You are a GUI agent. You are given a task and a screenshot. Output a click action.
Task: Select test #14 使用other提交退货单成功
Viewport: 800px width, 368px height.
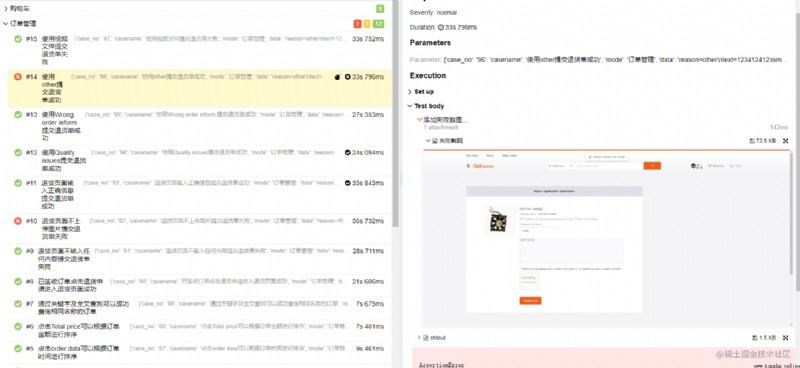(x=200, y=88)
